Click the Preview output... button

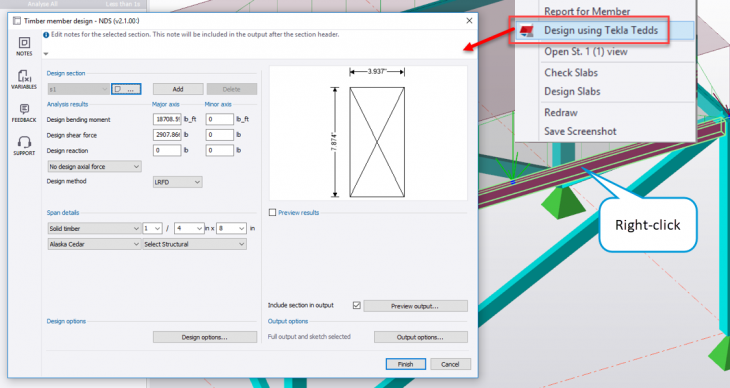415,306
